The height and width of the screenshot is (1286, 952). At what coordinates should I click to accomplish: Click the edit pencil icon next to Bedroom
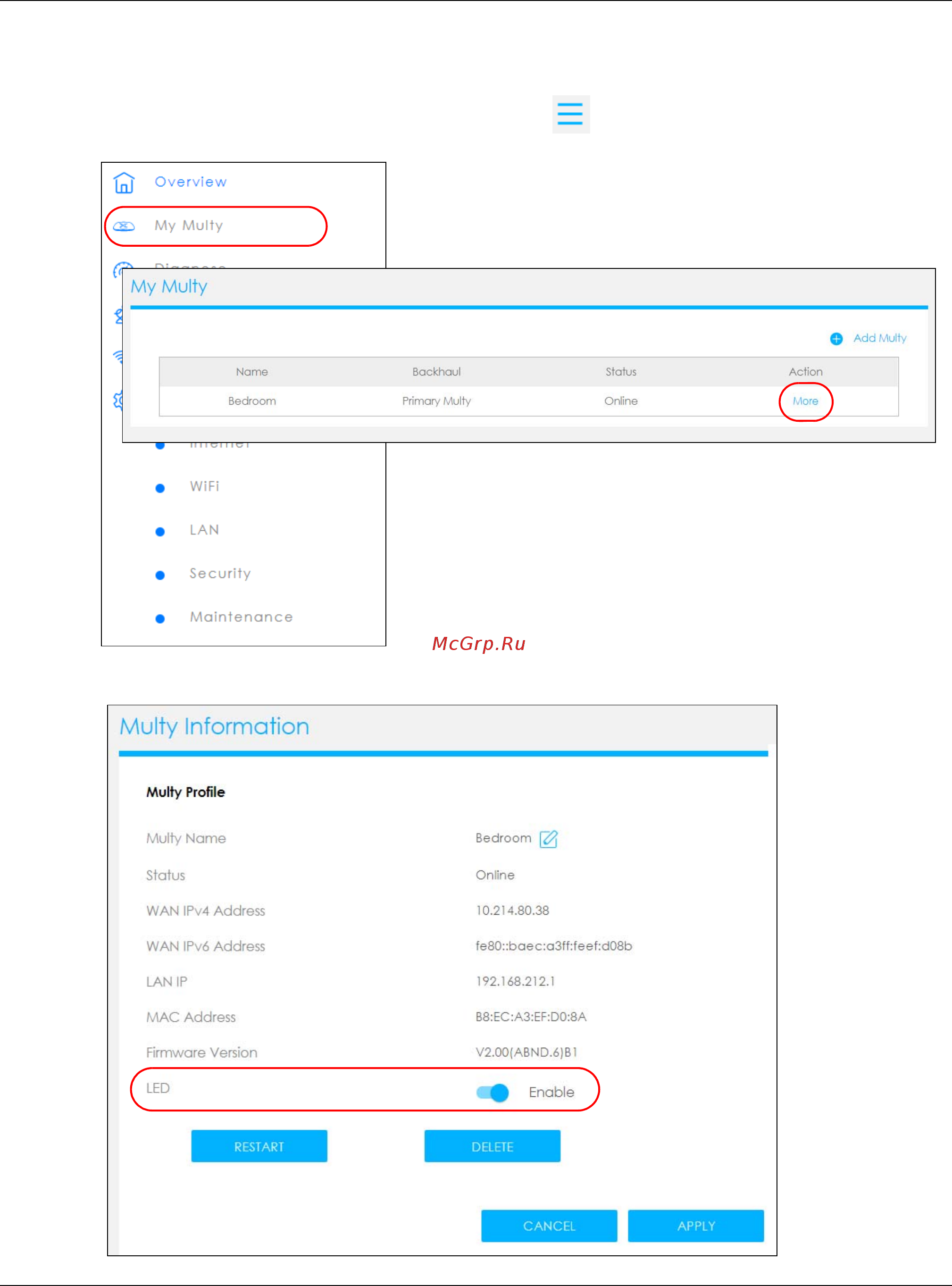coord(548,839)
